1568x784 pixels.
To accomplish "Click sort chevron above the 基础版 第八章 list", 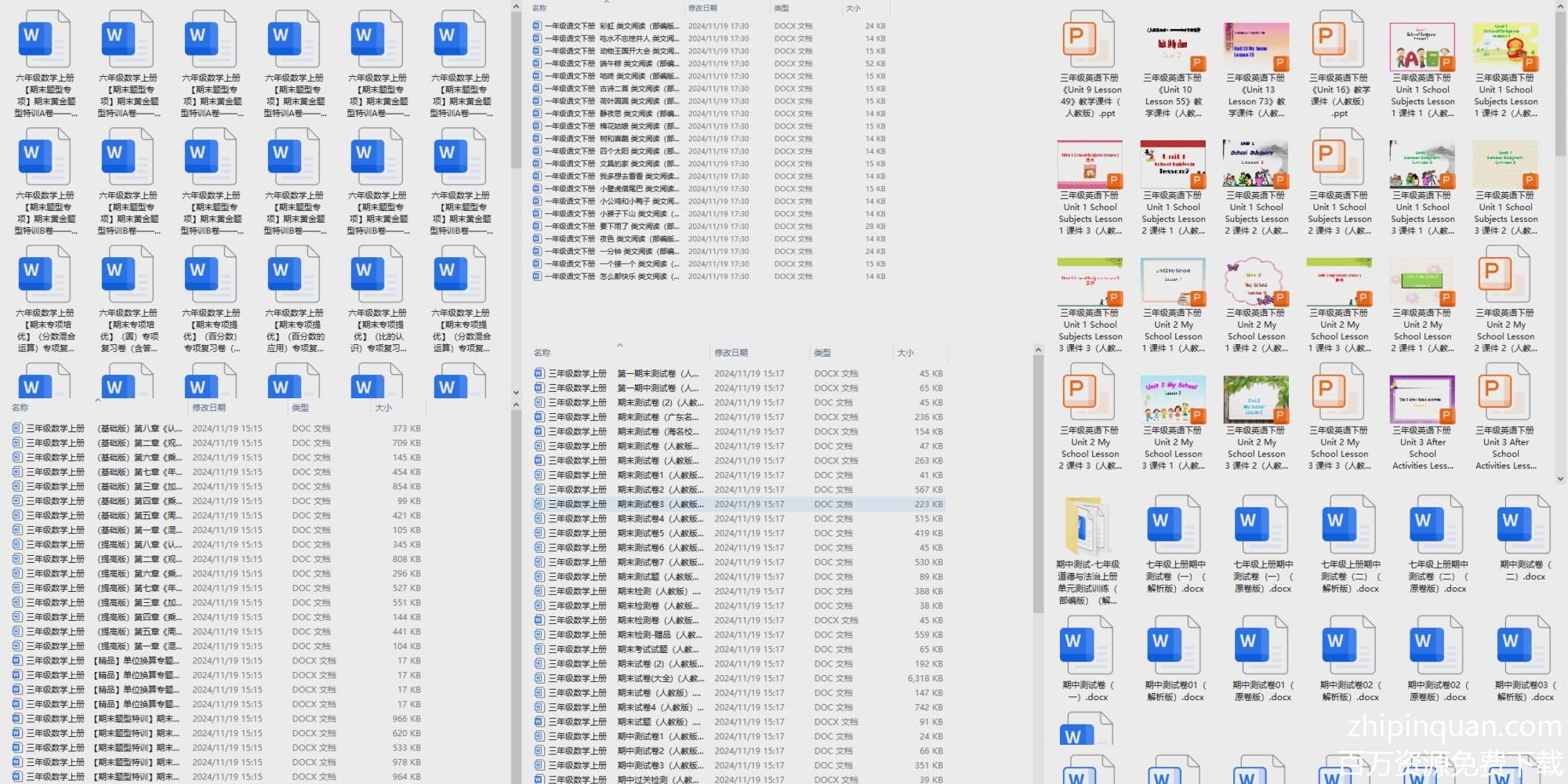I will (98, 400).
